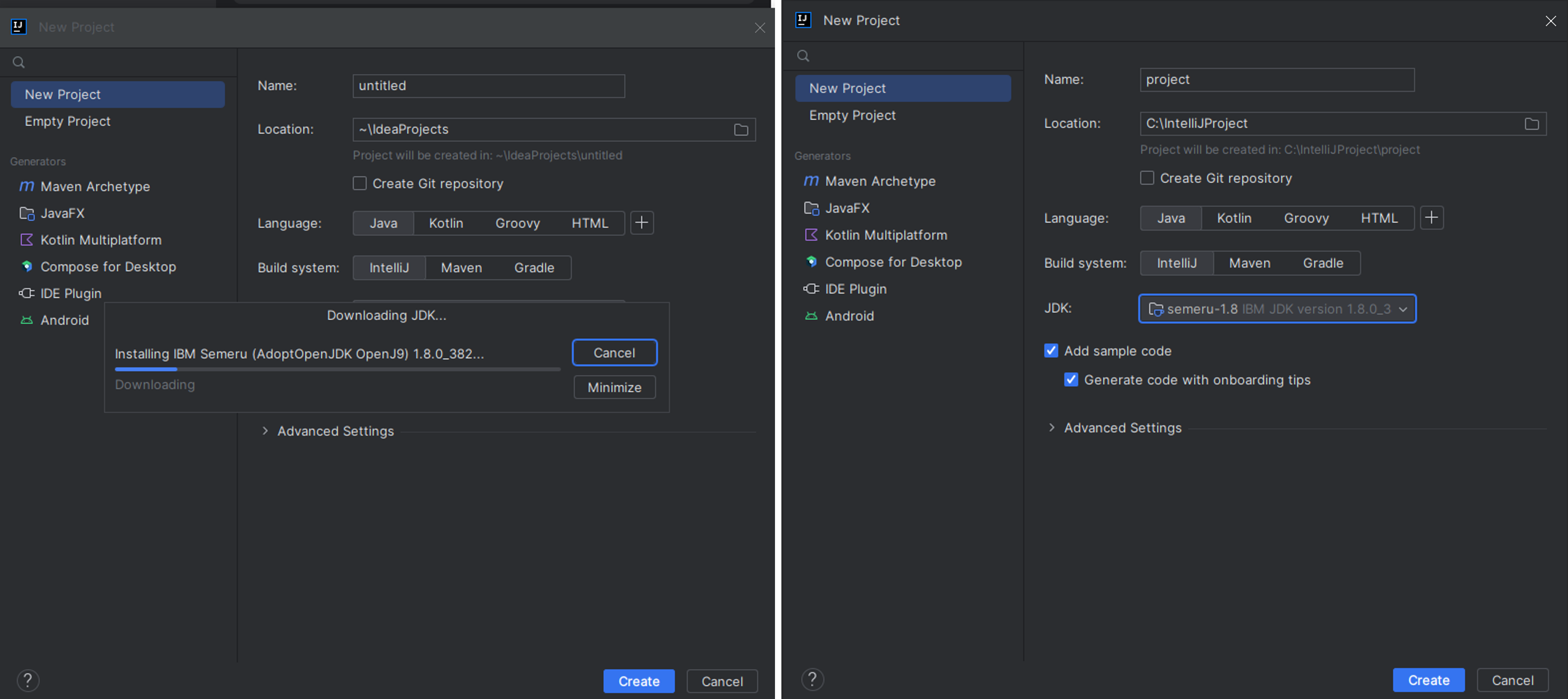Click plus icon next to HTML in right dialog
This screenshot has width=1568, height=699.
click(x=1432, y=218)
